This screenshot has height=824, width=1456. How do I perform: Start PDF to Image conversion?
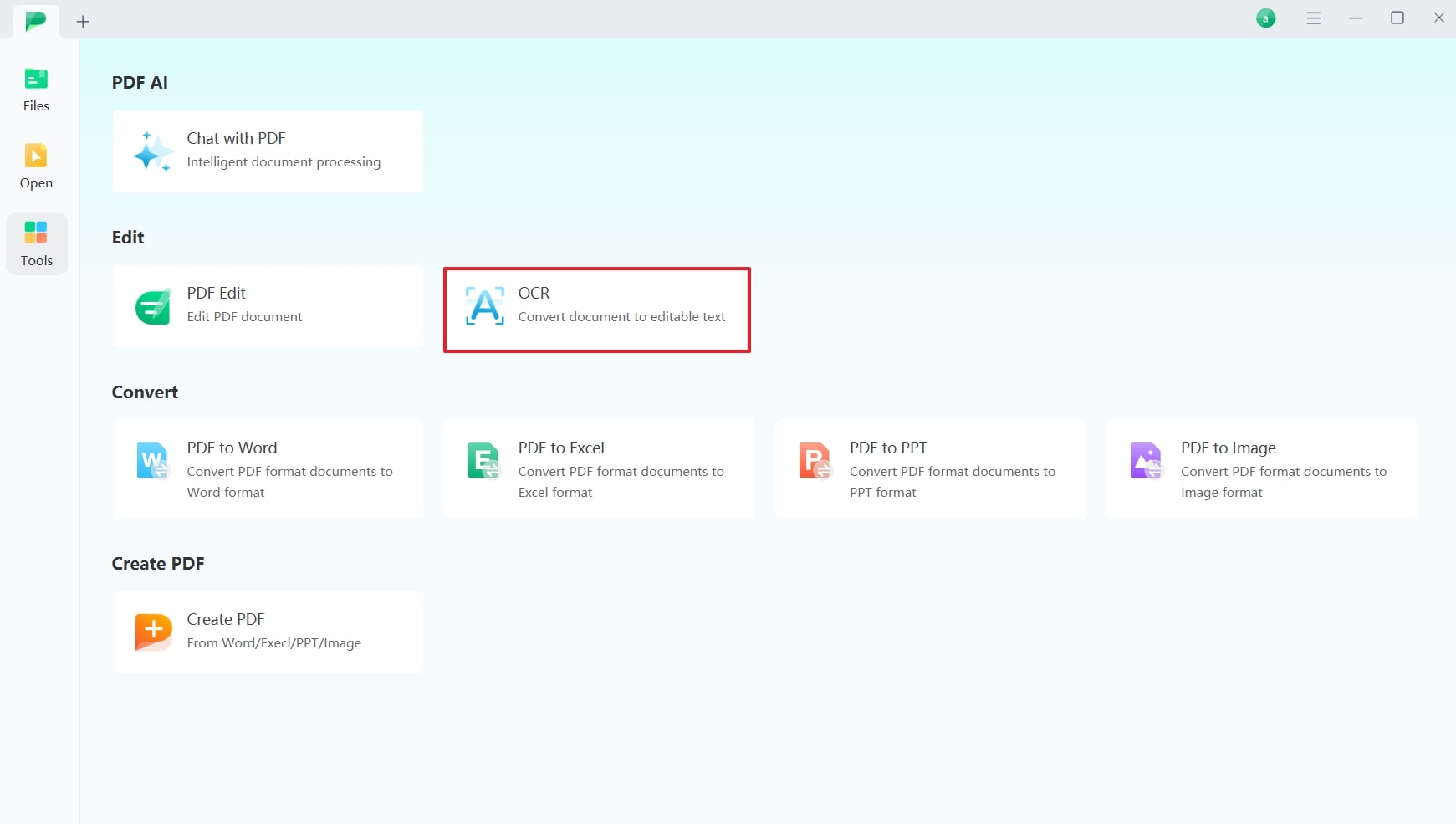(x=1262, y=469)
